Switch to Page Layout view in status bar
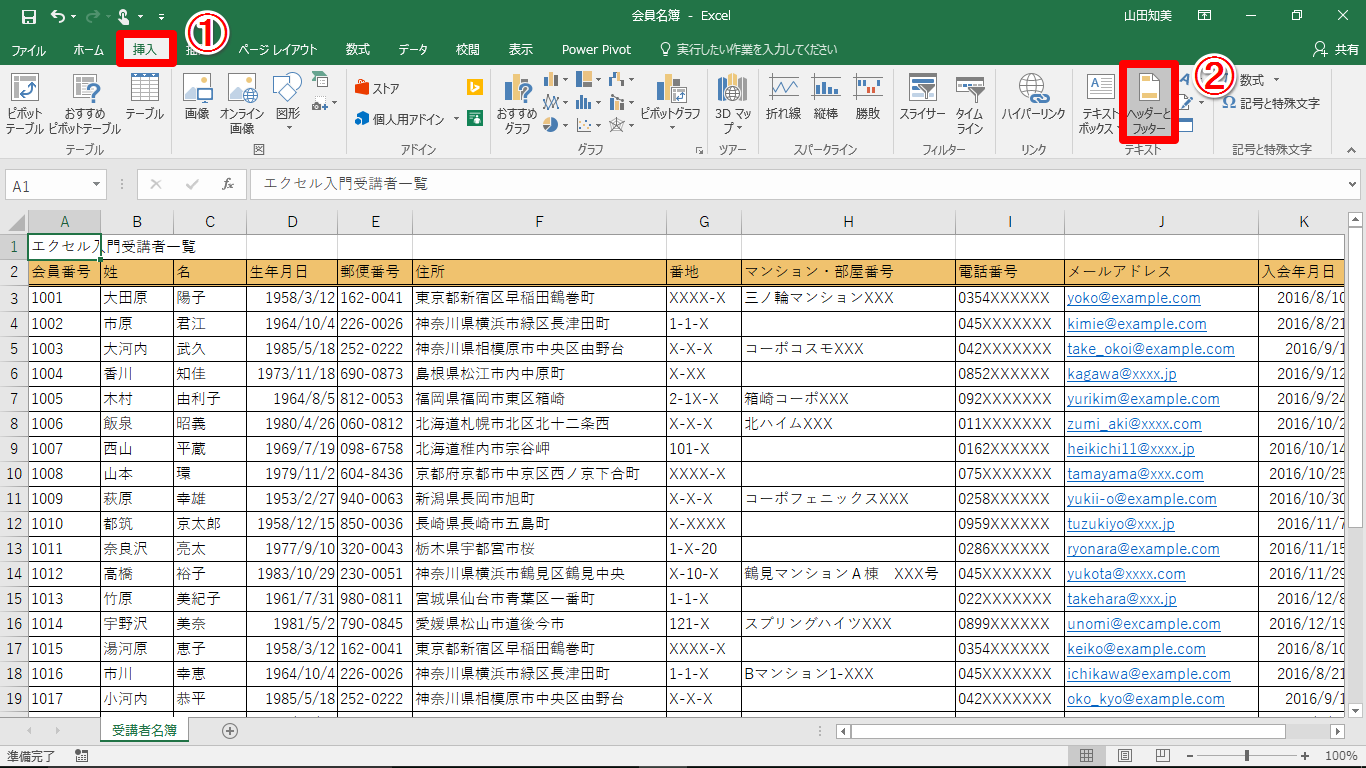The width and height of the screenshot is (1366, 768). coord(1124,755)
